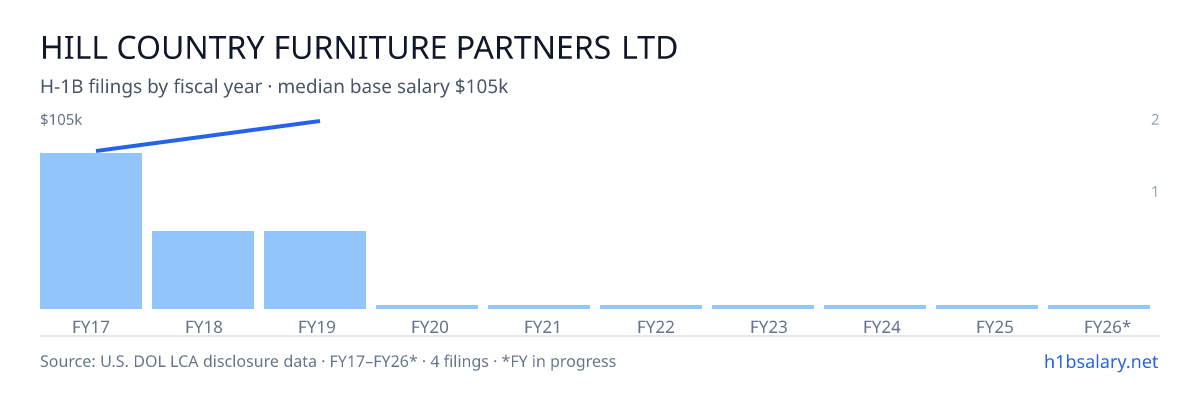Select the FY22 bar stub
The image size is (1200, 400).
tap(651, 307)
